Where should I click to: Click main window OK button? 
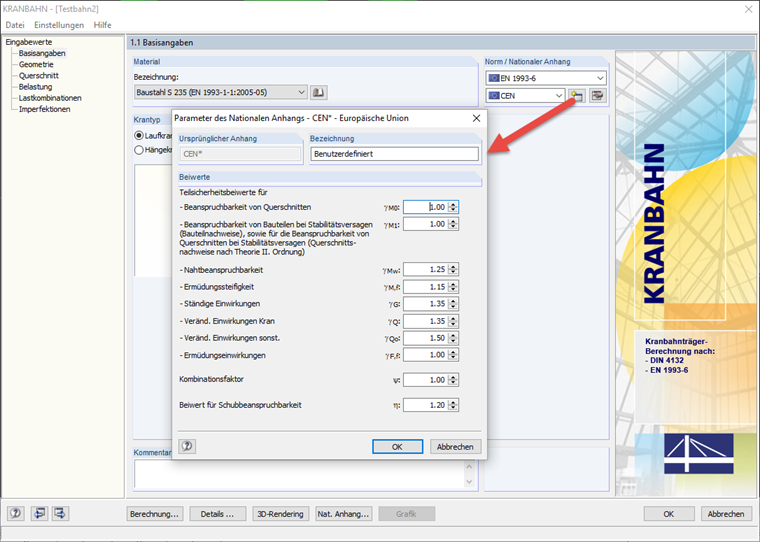[669, 514]
